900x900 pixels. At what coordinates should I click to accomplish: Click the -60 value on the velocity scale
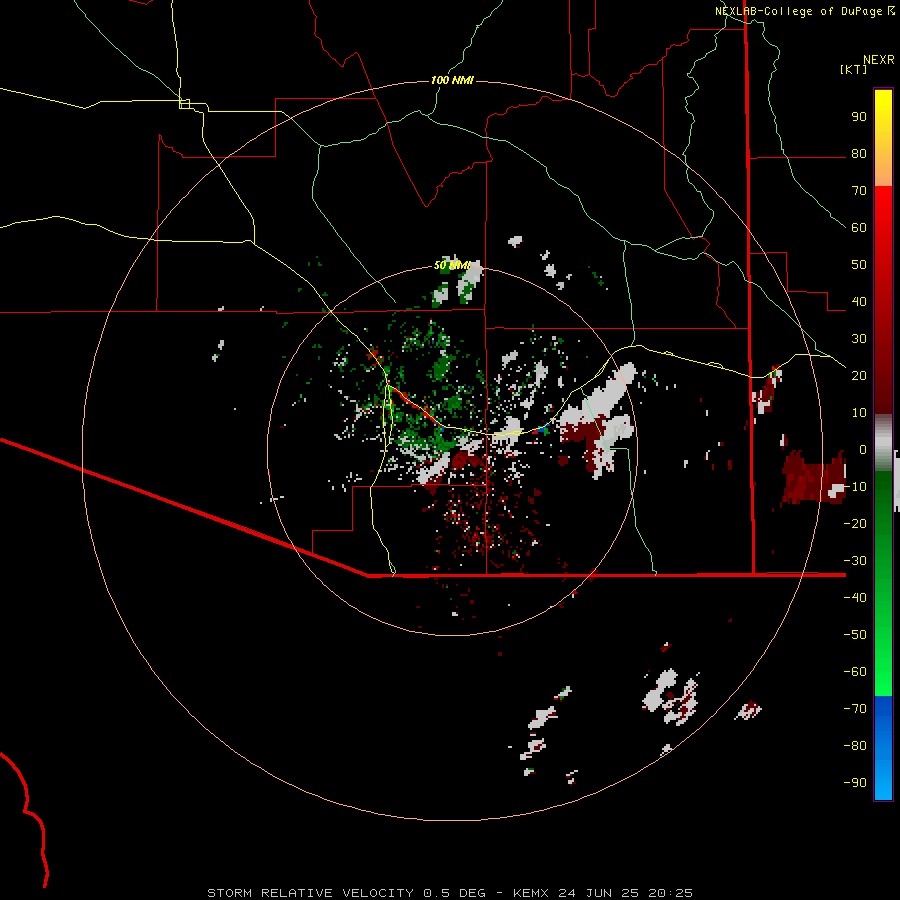[855, 672]
